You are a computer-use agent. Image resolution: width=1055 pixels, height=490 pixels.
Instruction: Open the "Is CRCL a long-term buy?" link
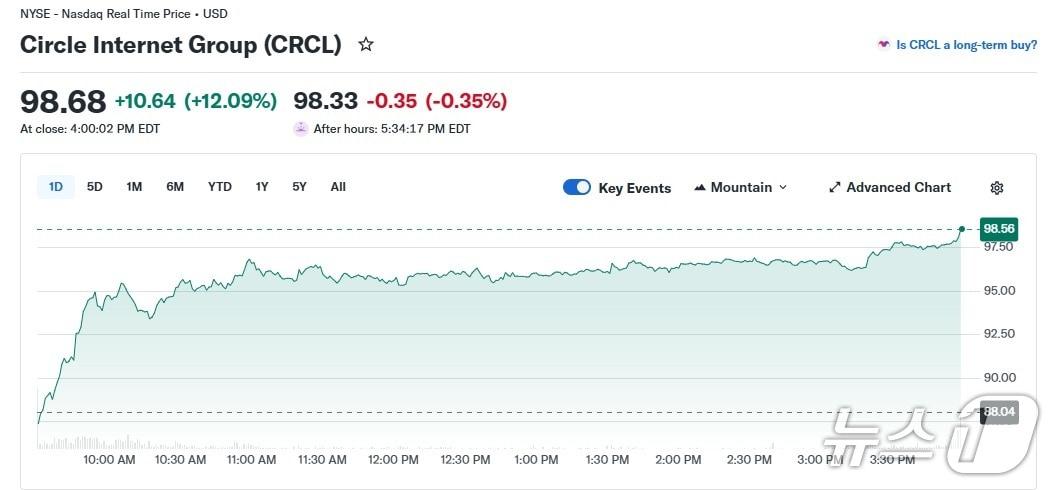966,45
